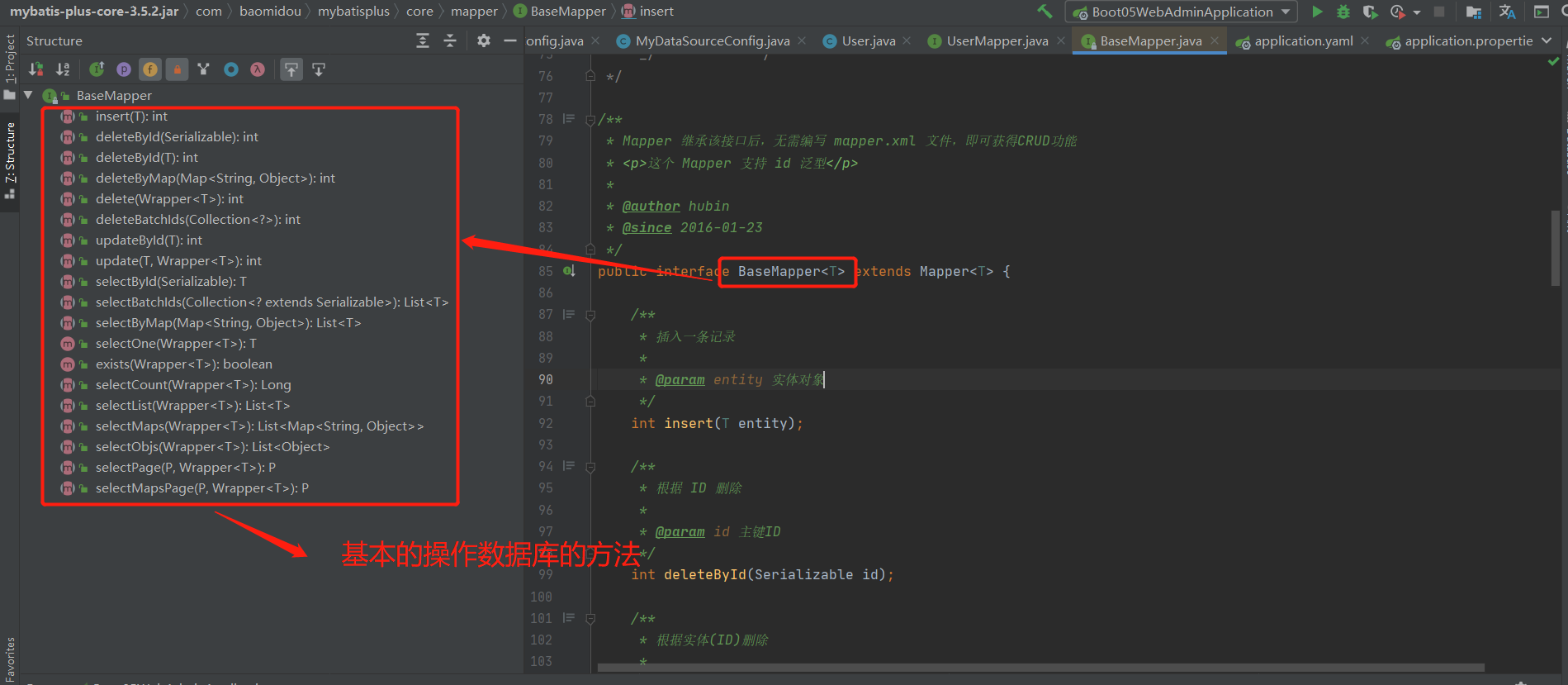Click the mybatis-plus-core-3.5.2.jar breadcrumb
Image resolution: width=1568 pixels, height=685 pixels.
pyautogui.click(x=94, y=12)
